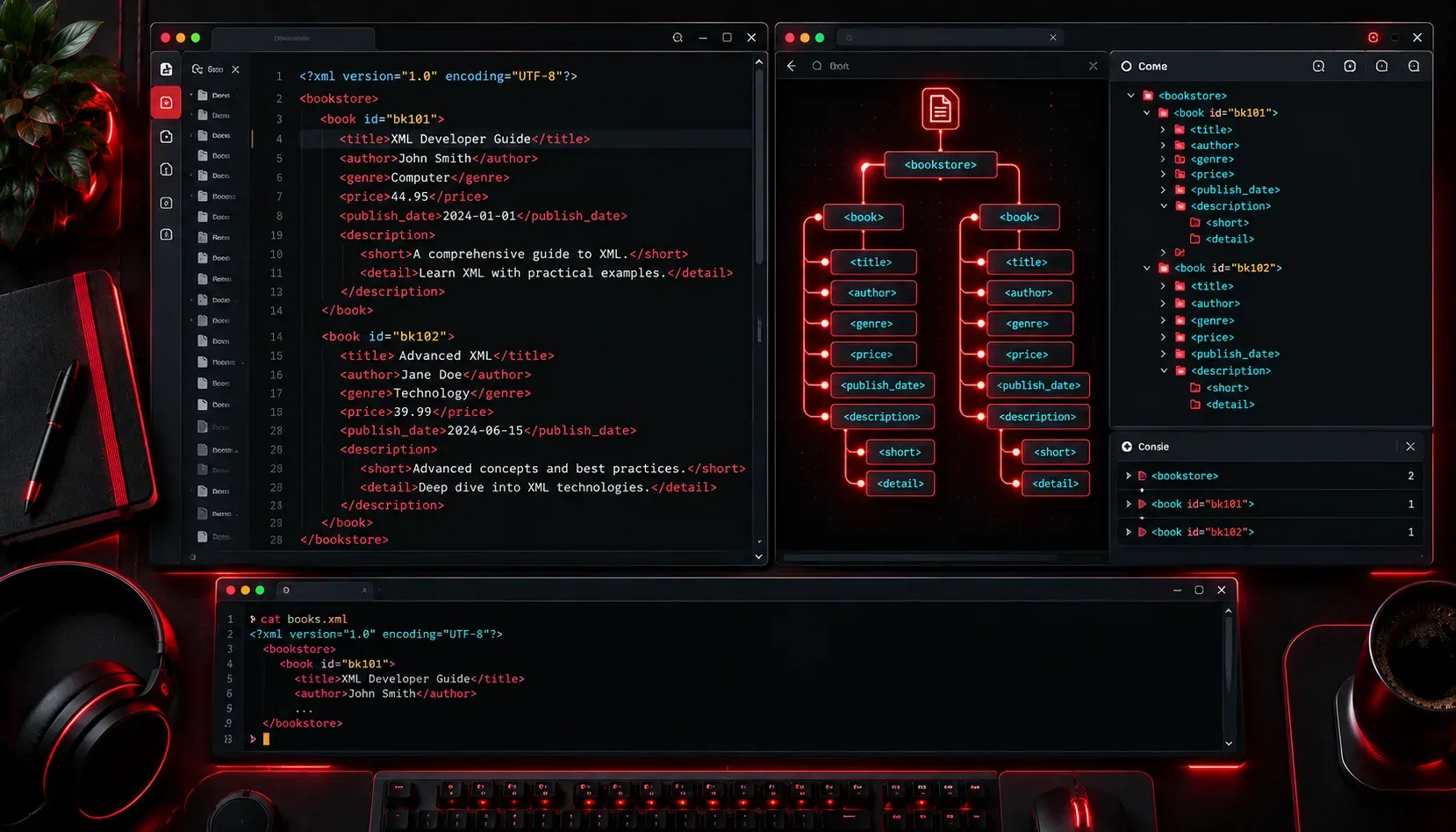Click the editor's vertical scrollbar thumb
Viewport: 1456px width, 832px height.
pos(759,167)
